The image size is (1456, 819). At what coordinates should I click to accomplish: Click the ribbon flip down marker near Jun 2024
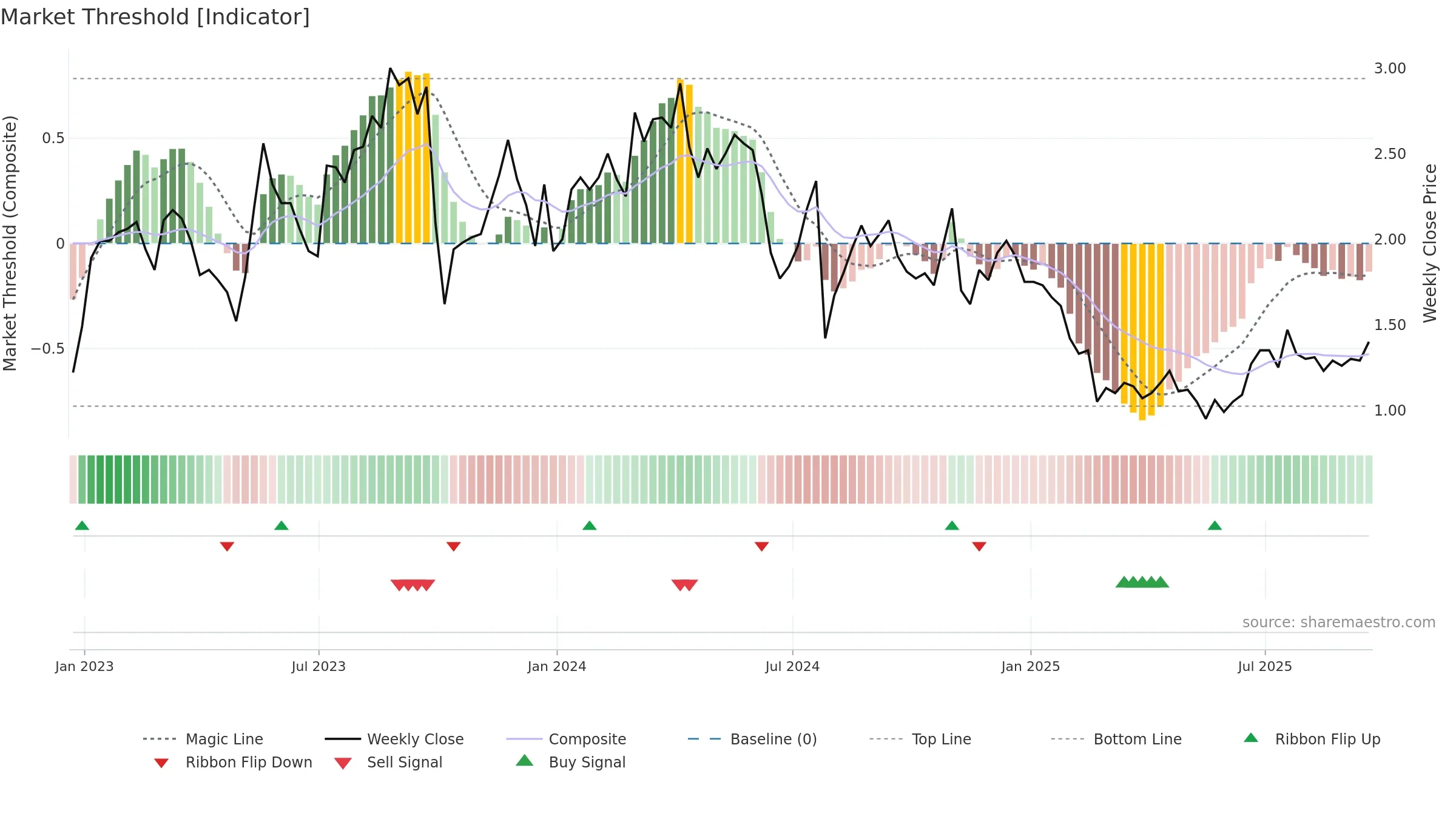pos(762,547)
